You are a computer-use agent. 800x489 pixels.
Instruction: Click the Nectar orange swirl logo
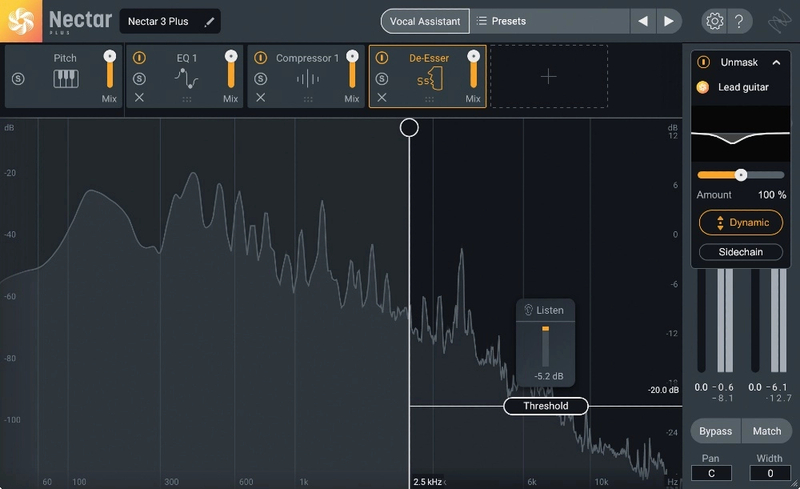click(21, 21)
